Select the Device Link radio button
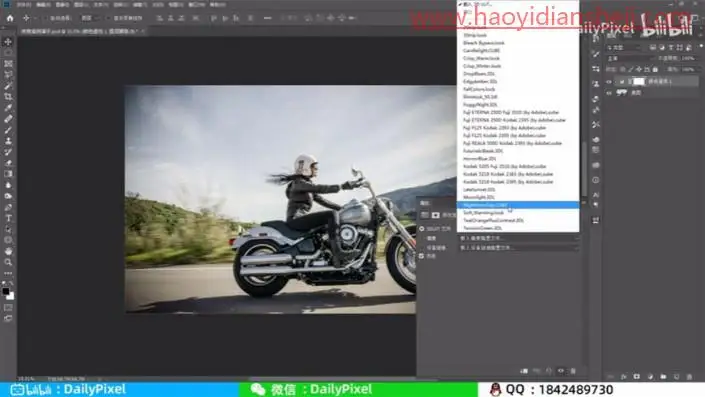 (x=422, y=248)
